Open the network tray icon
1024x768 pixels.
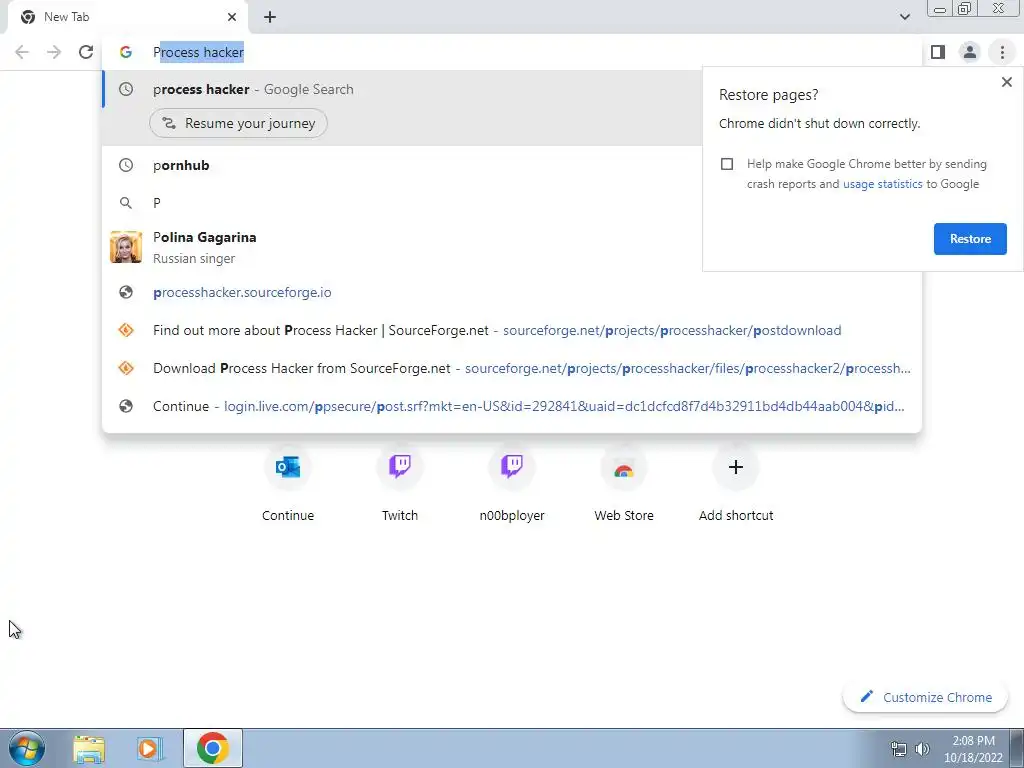click(899, 749)
